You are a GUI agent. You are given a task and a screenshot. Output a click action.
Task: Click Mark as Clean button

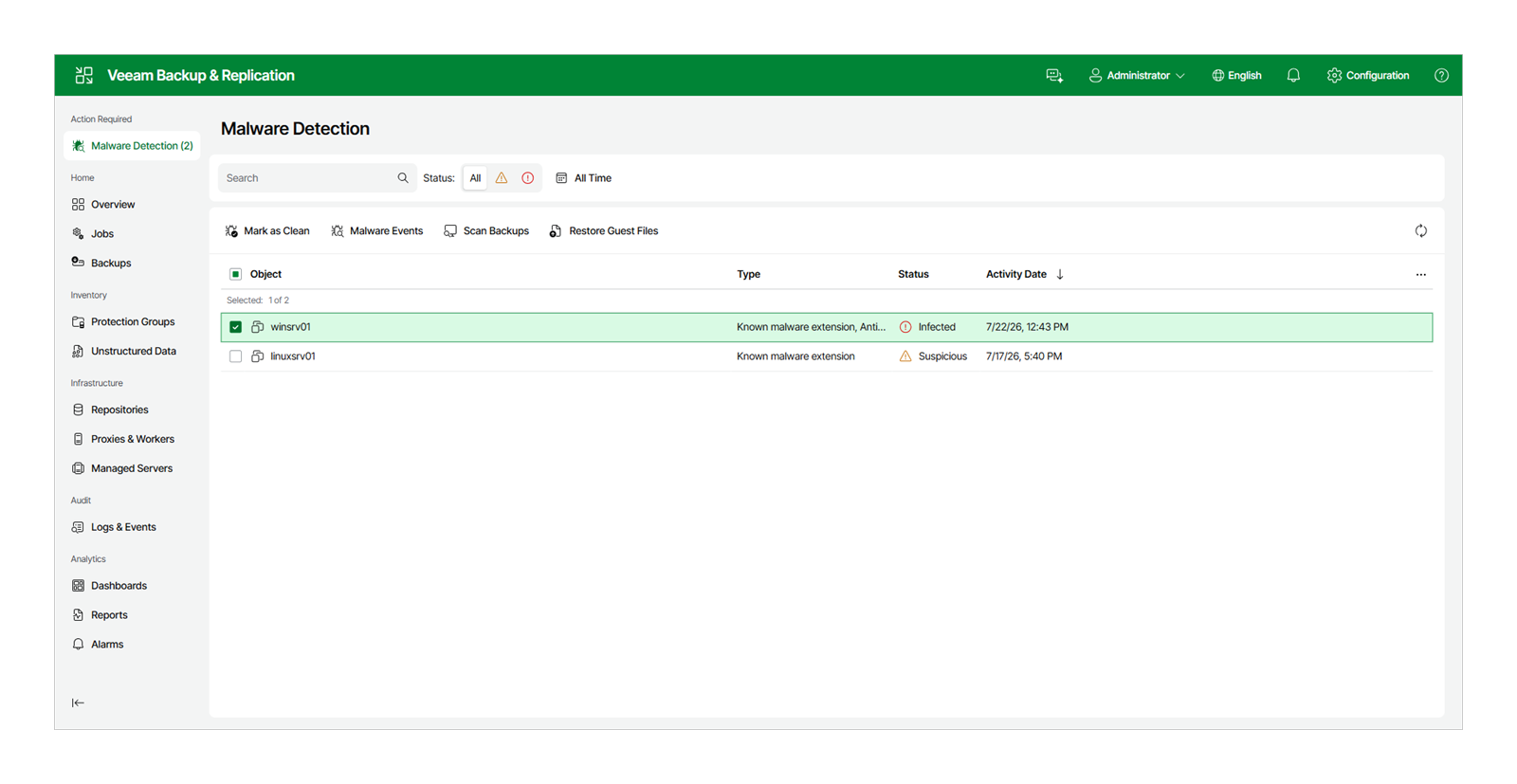coord(267,231)
